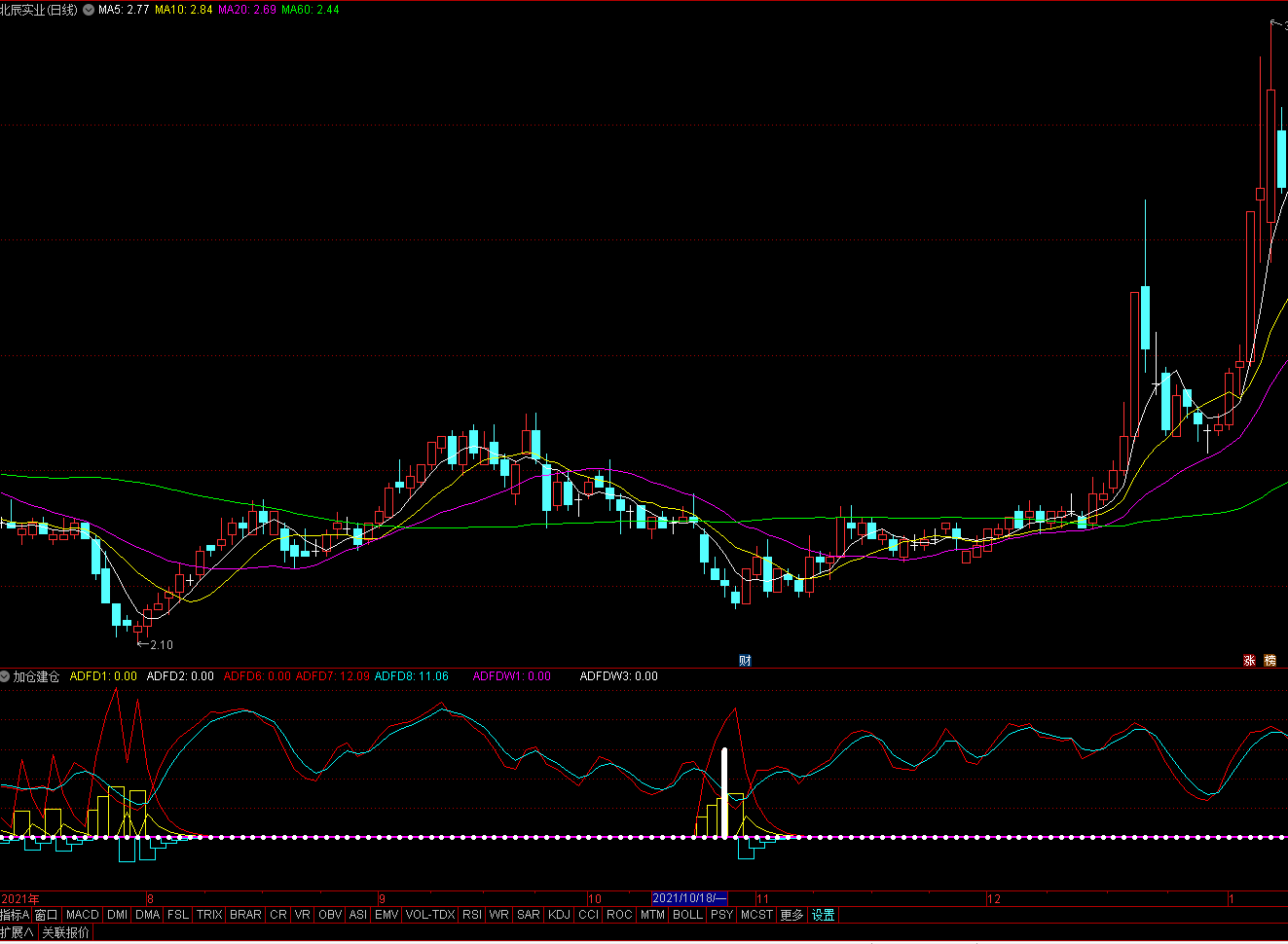Click the 2021年 year label on time axis
This screenshot has width=1288, height=944.
coord(20,898)
